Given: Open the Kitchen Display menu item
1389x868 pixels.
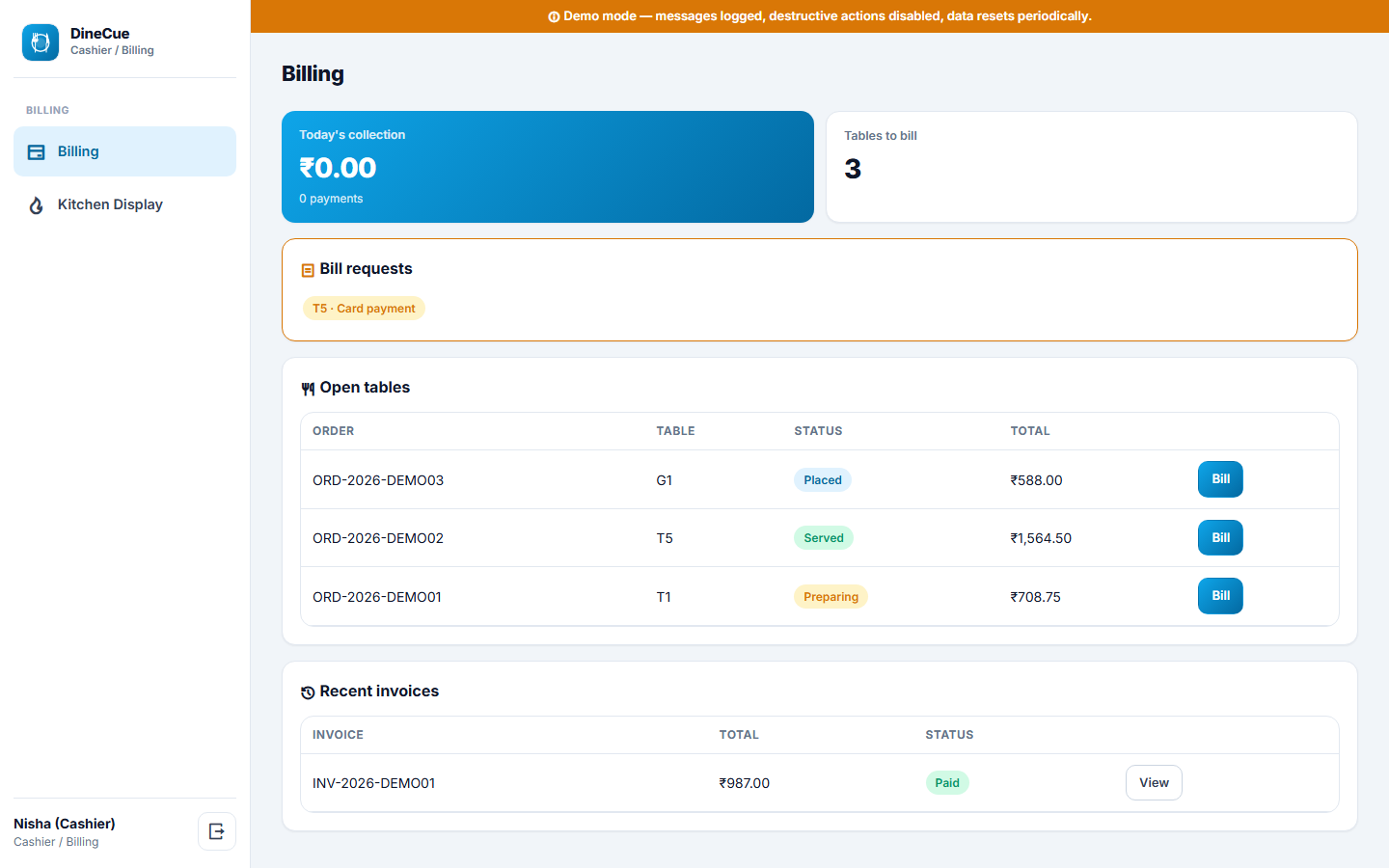Looking at the screenshot, I should (x=124, y=204).
